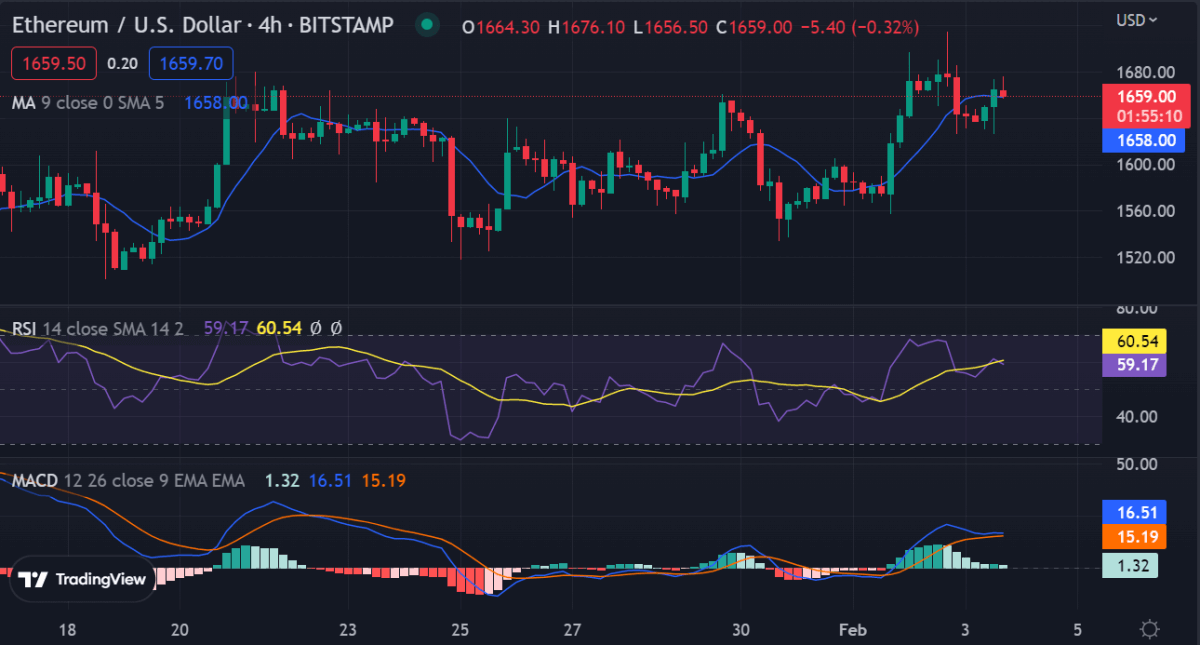Click the 25 date on time axis
This screenshot has height=645, width=1200.
coord(460,630)
